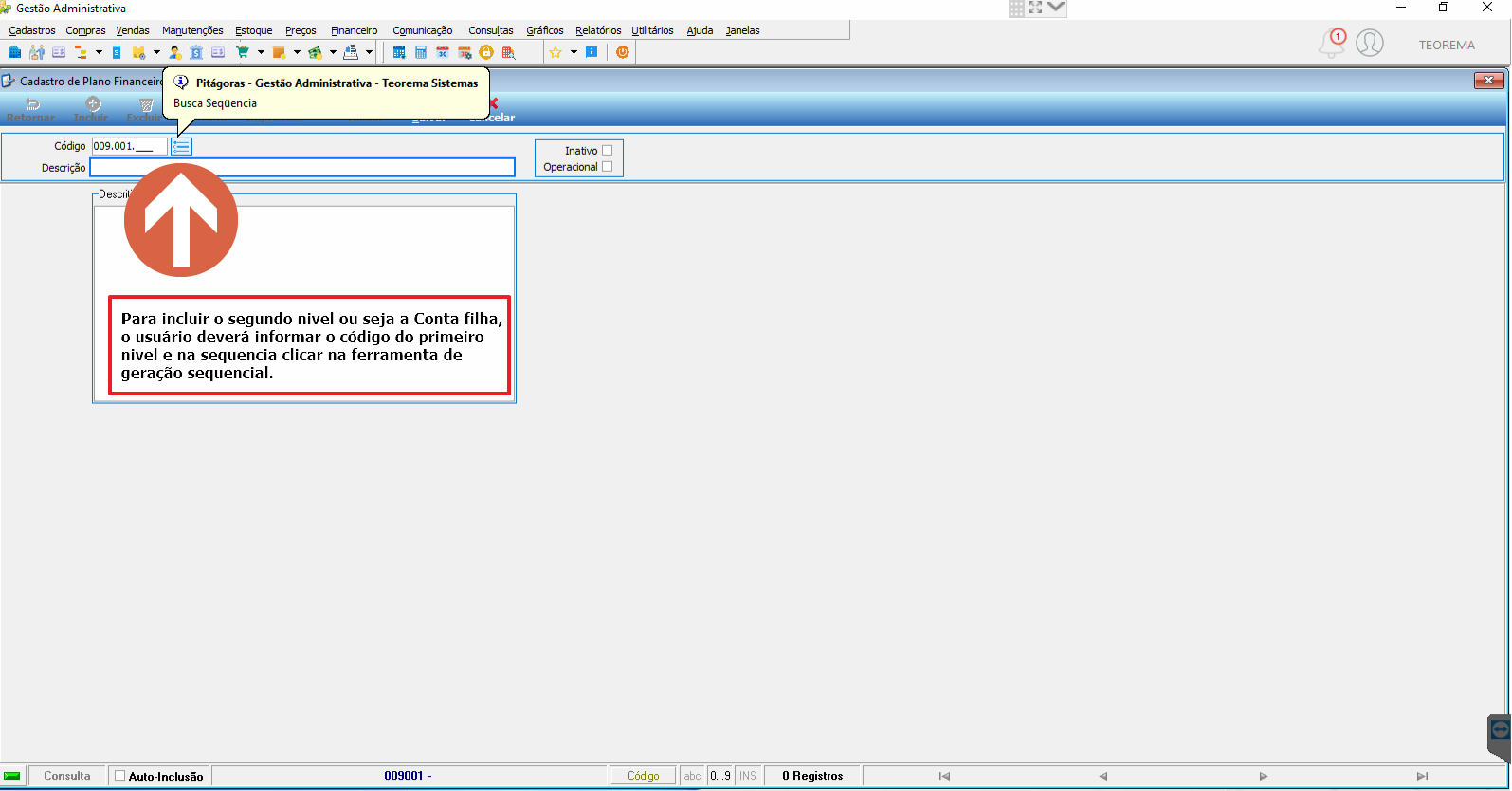Click the Retornar button
This screenshot has width=1512, height=791.
[x=31, y=110]
